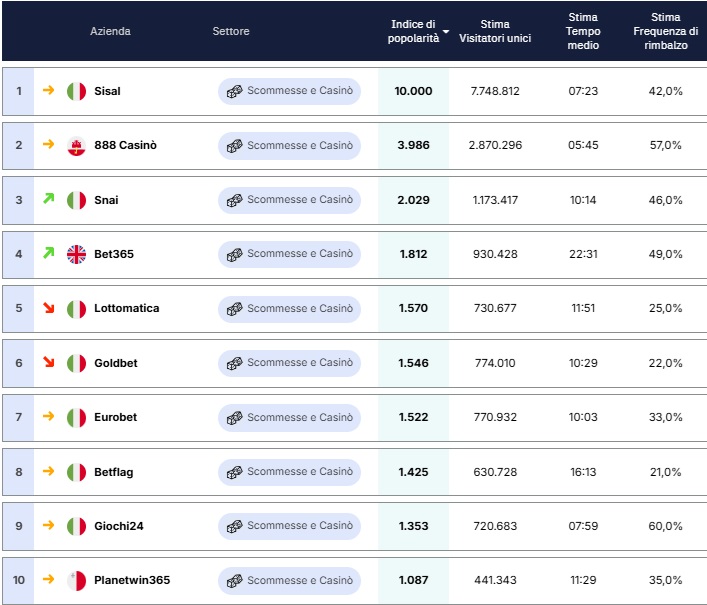Click the Betflag company name
Screen dimensions: 707x605
pyautogui.click(x=114, y=472)
